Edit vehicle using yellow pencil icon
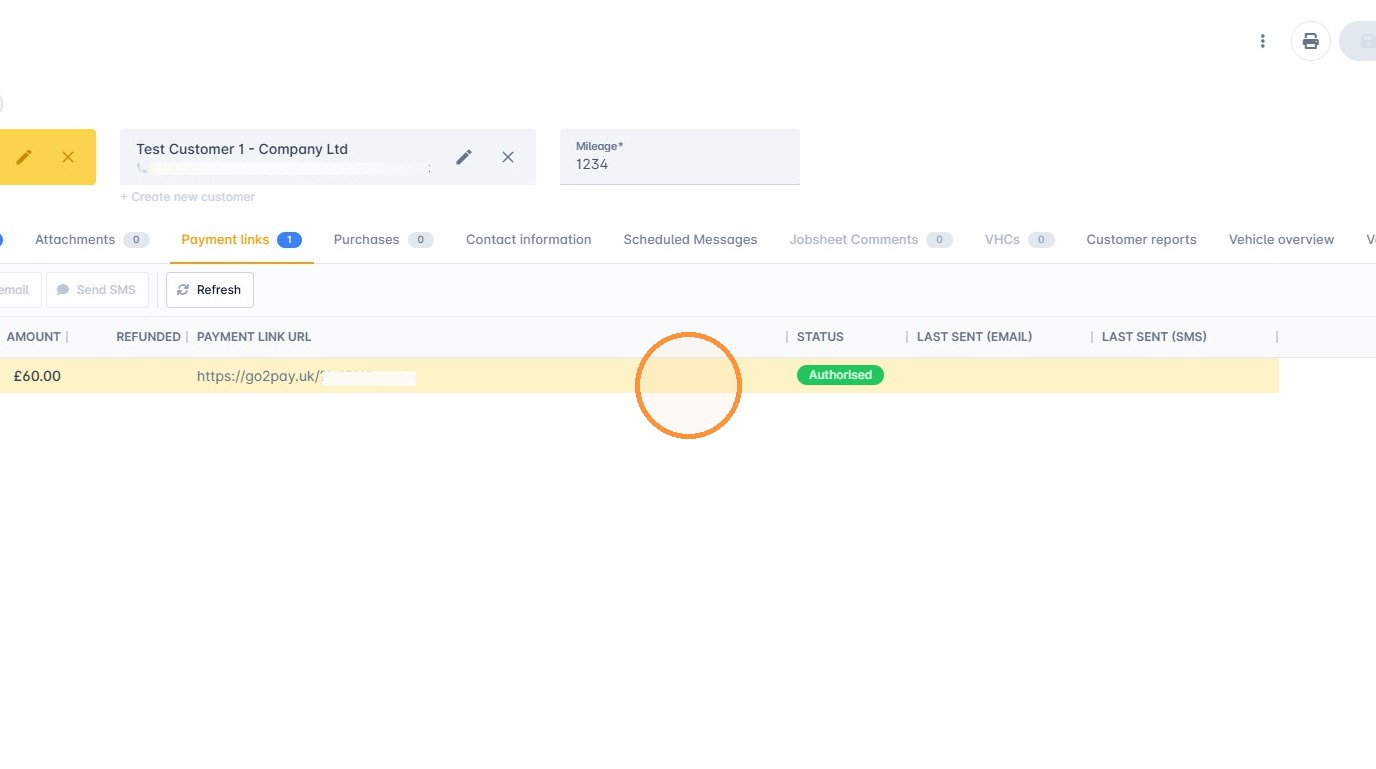 click(x=24, y=157)
